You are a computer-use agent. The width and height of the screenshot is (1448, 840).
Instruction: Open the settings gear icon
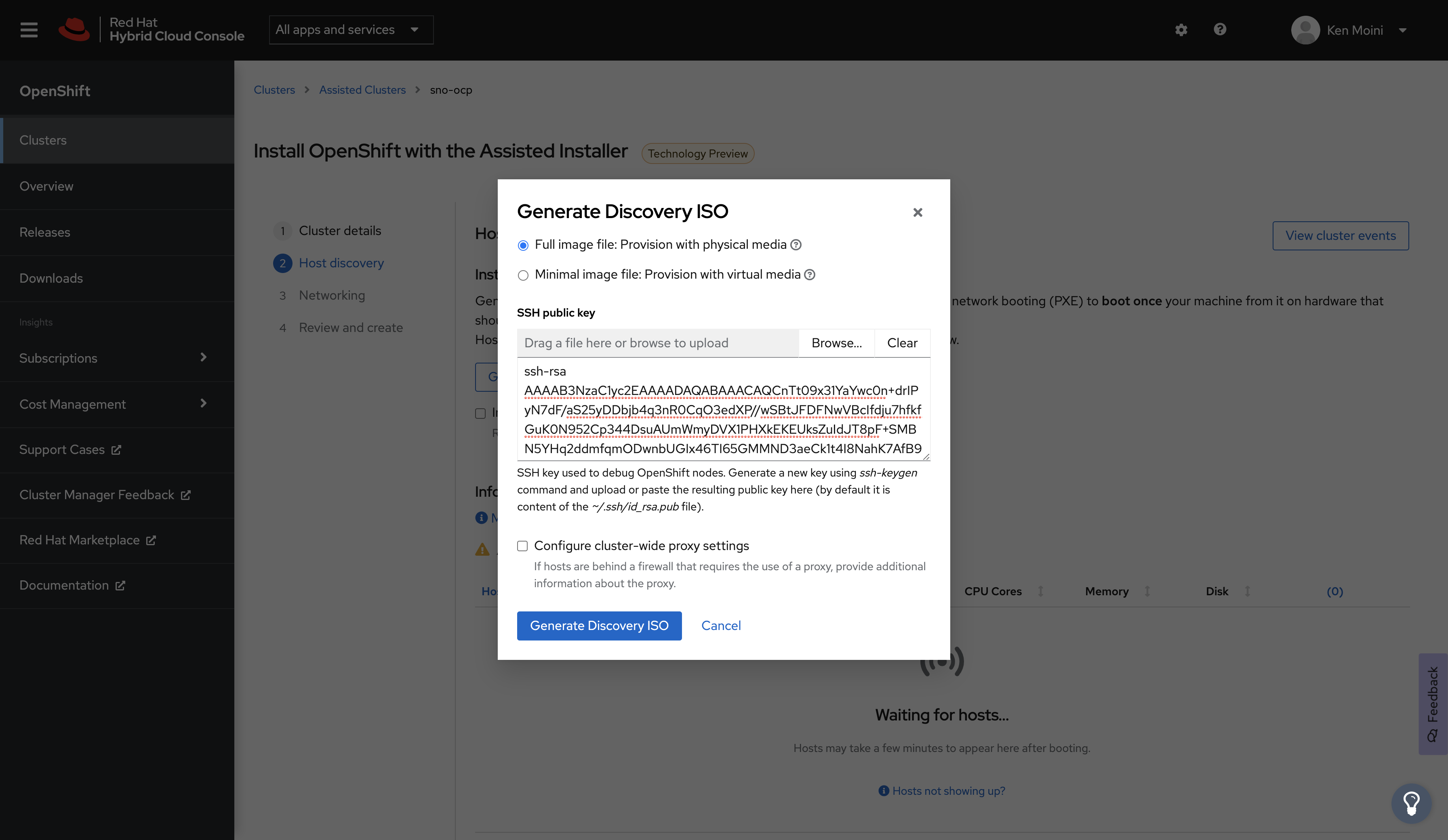coord(1181,30)
